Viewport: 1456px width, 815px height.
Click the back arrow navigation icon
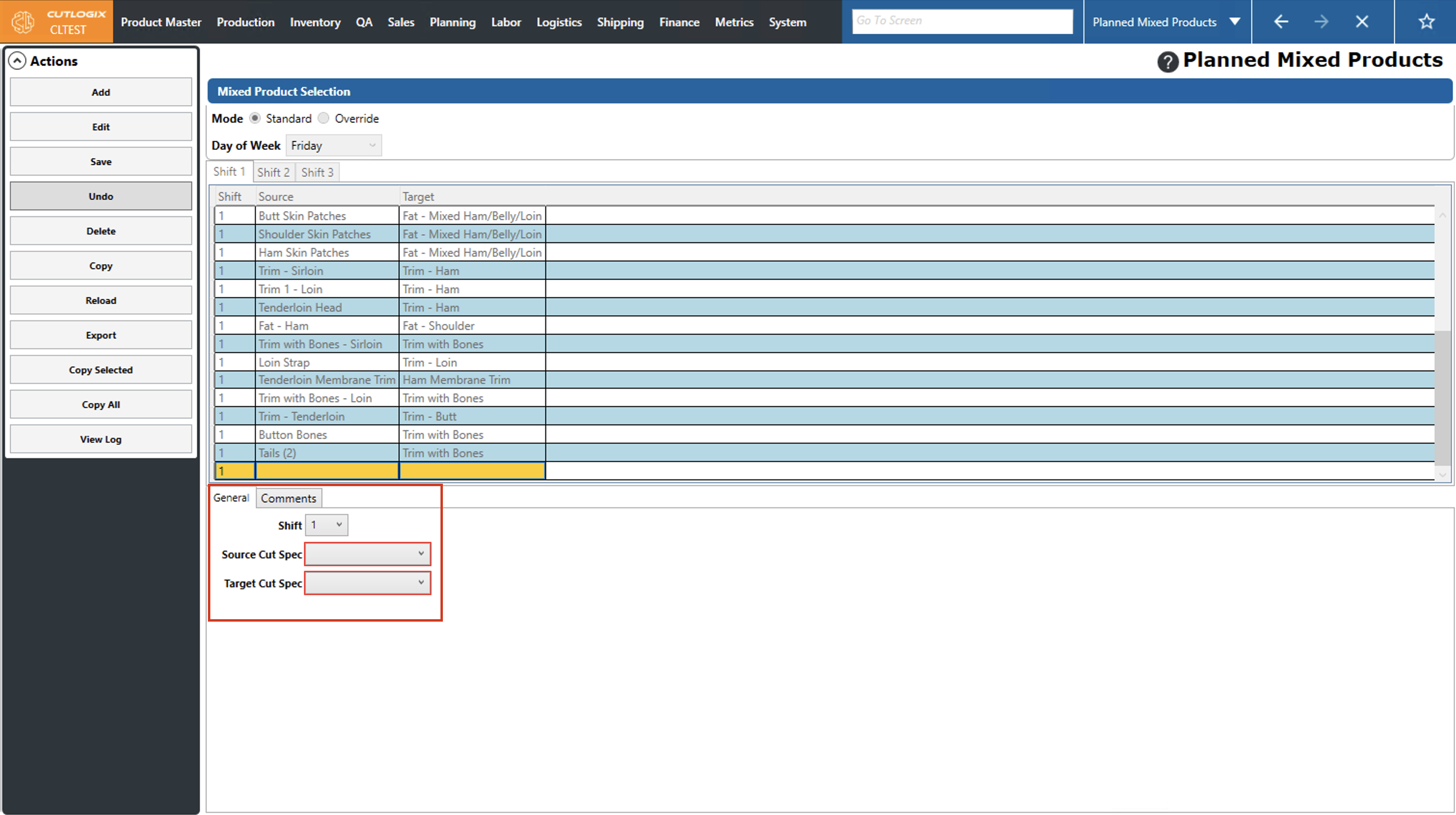[x=1281, y=22]
